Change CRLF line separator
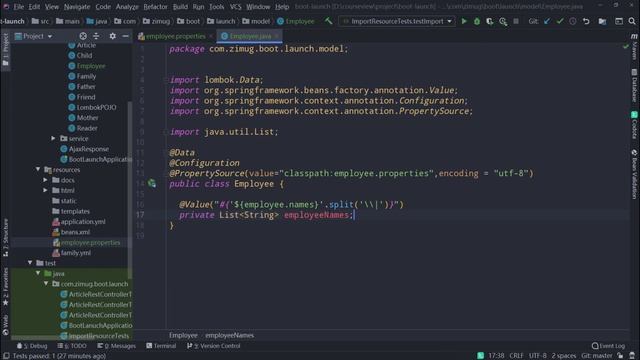Image resolution: width=640 pixels, height=360 pixels. pyautogui.click(x=516, y=356)
